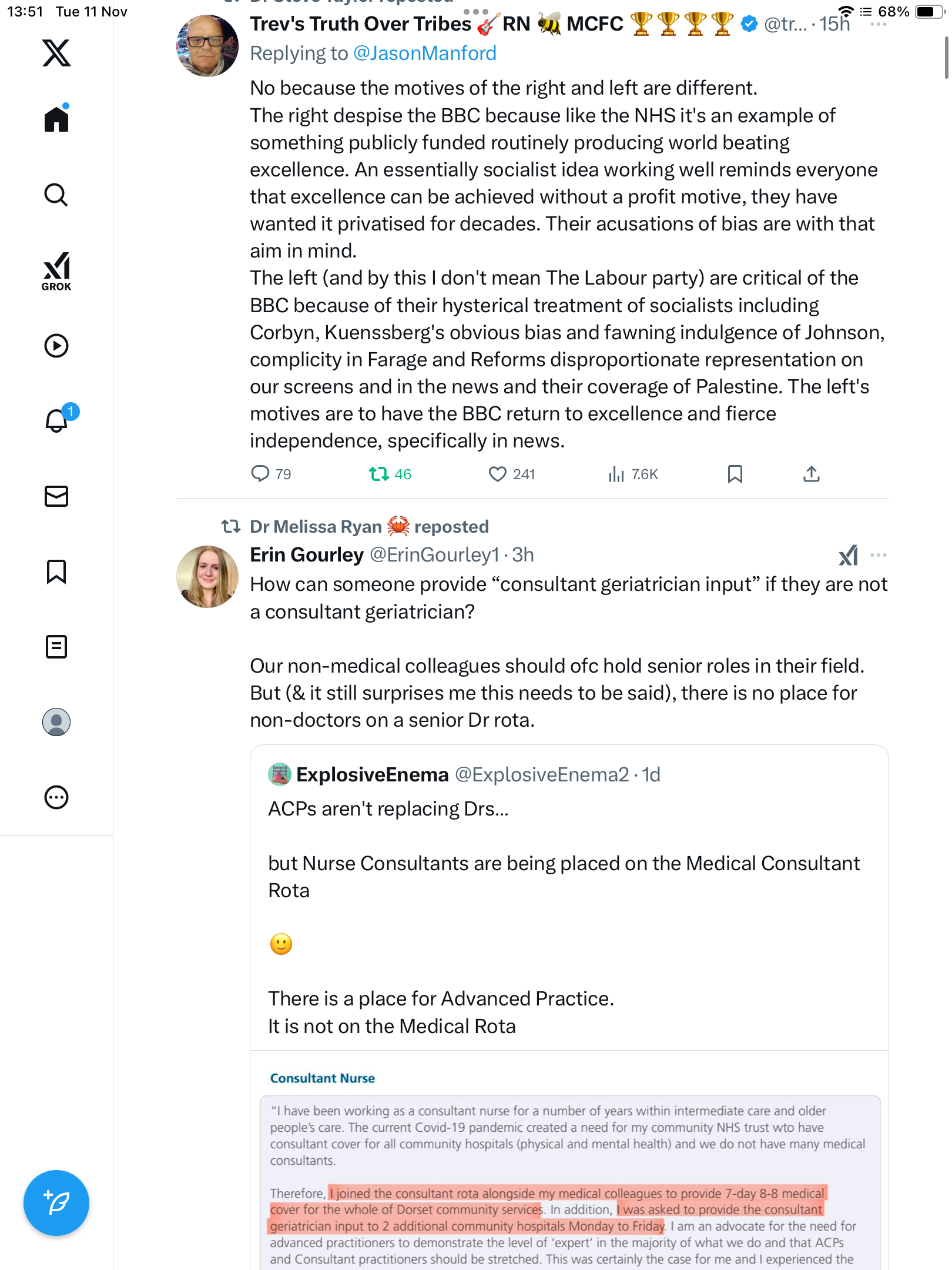
Task: Open the sidebar Bookmarks icon
Action: [x=56, y=571]
